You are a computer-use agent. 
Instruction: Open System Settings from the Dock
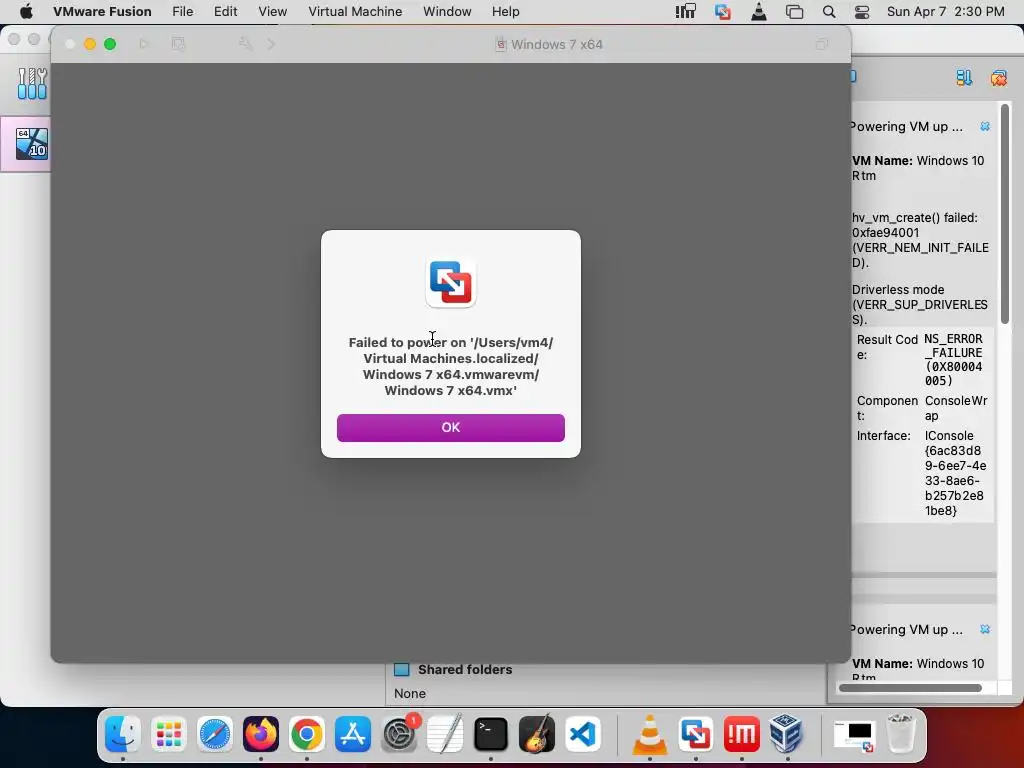(399, 733)
